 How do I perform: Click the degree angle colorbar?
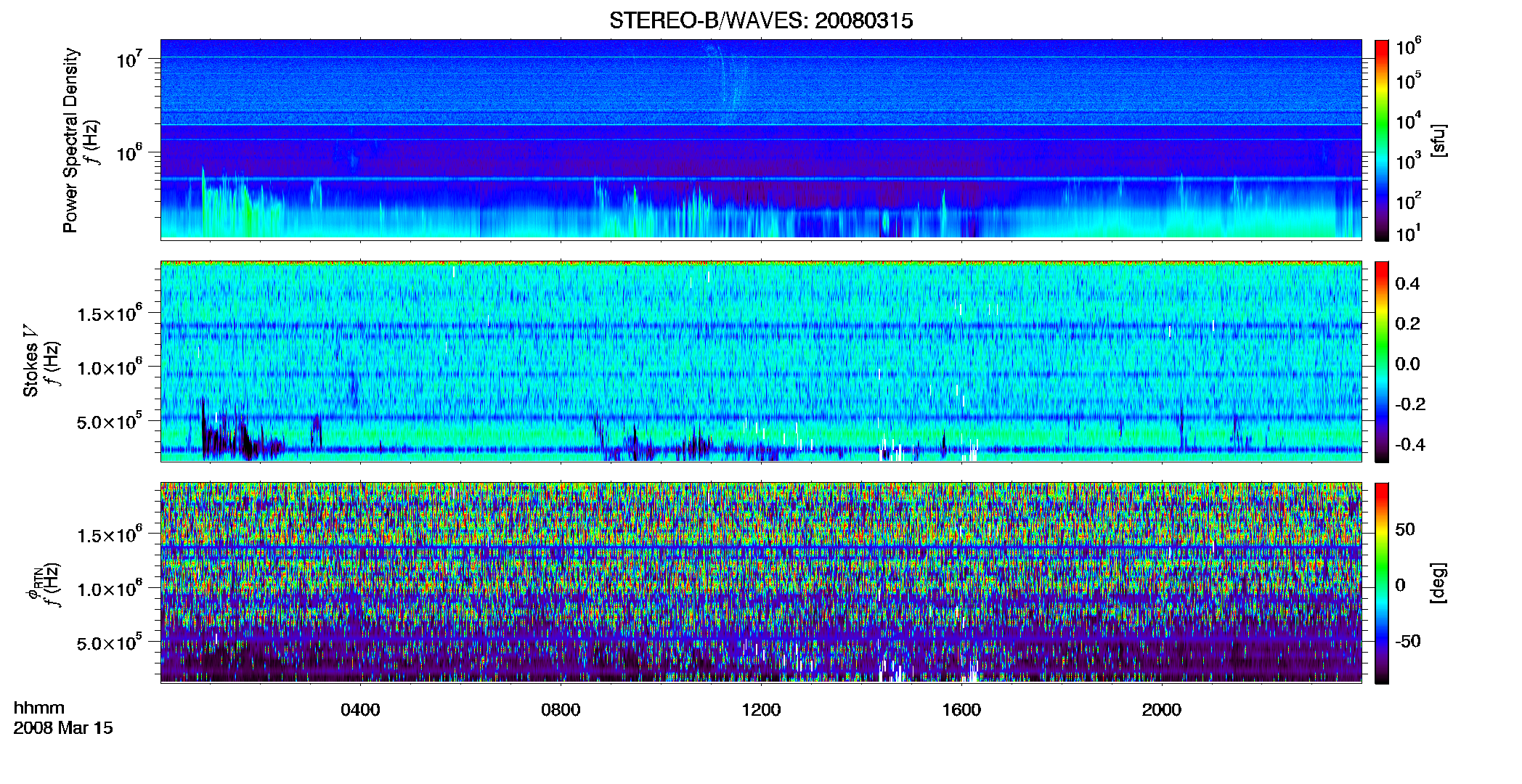click(1382, 583)
